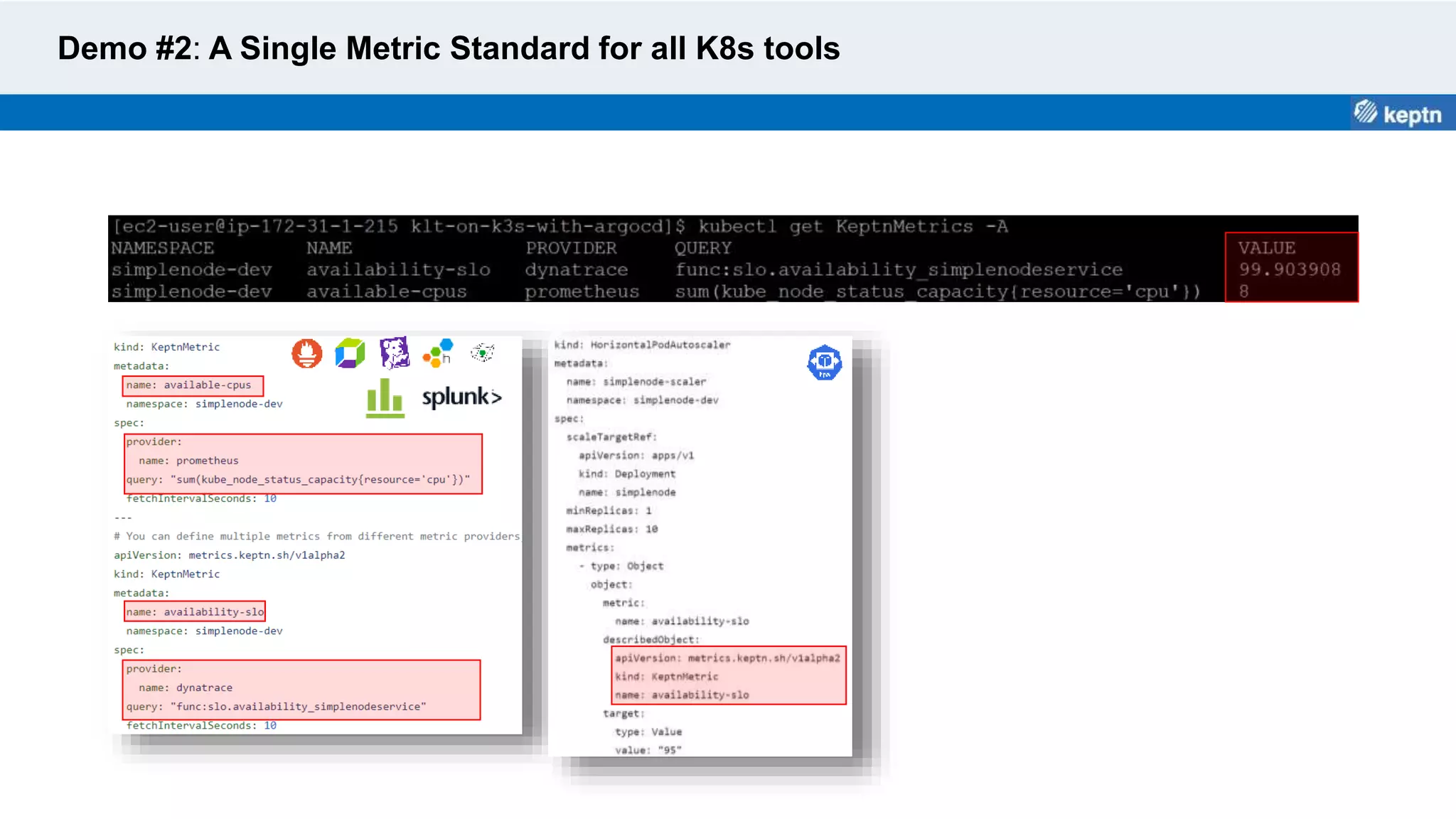Click the comment about multiple metric providers
Screen dimensions: 1456x819
[x=316, y=536]
